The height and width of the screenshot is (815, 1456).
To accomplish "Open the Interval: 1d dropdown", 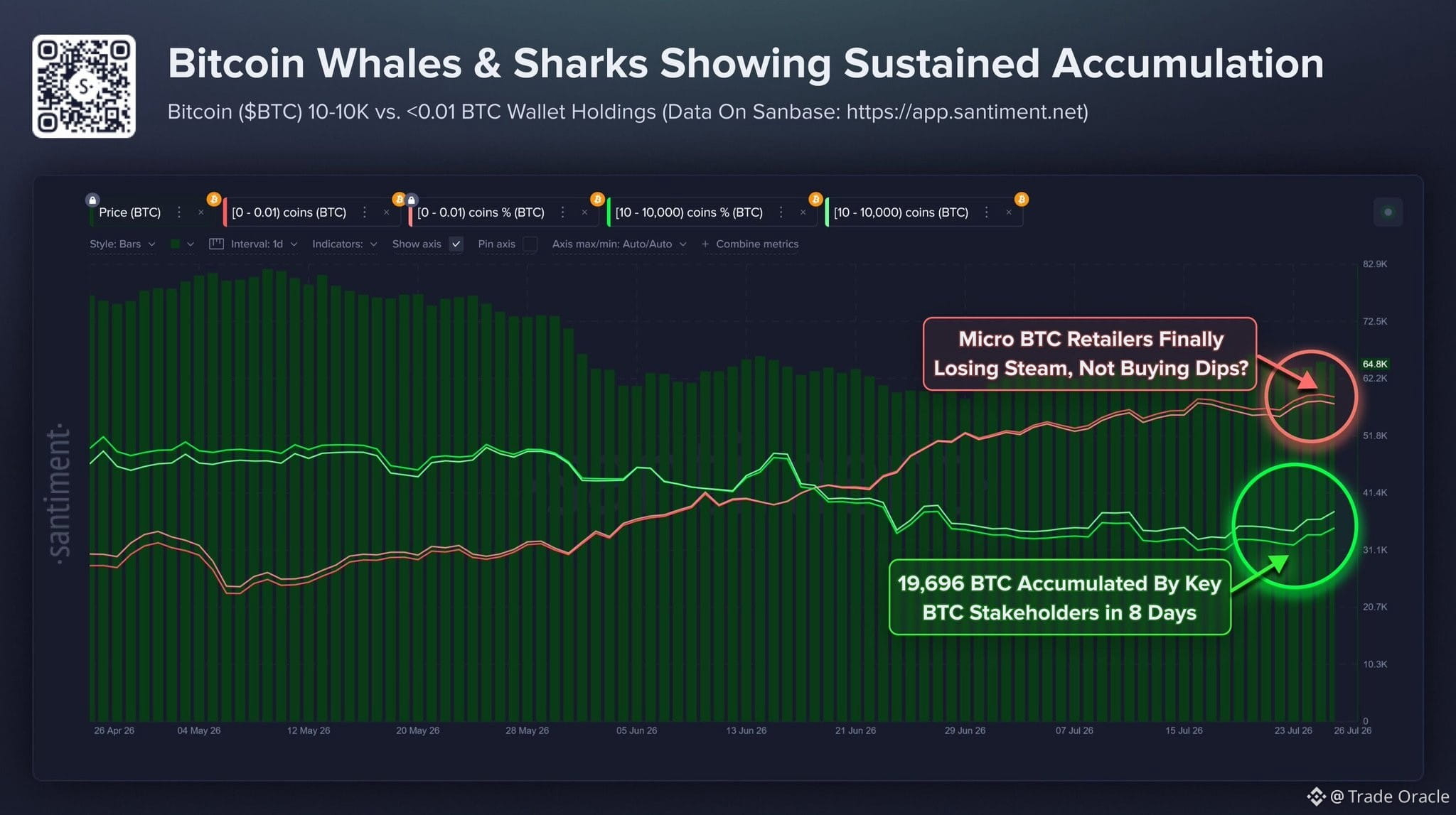I will pyautogui.click(x=264, y=244).
